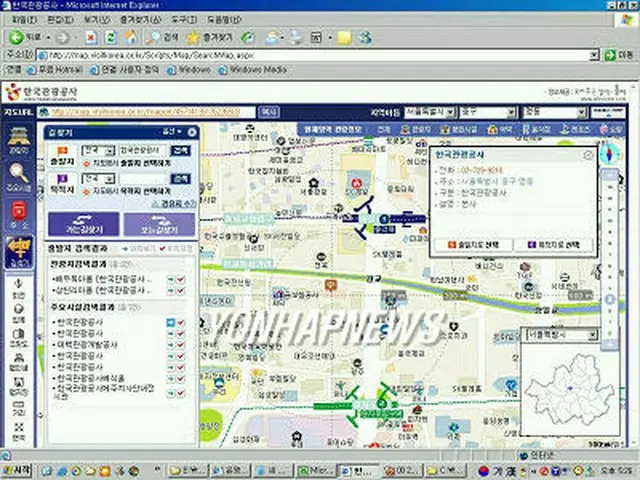Open the 즐겨찾기(A) menu
This screenshot has height=480, width=640.
pos(140,19)
